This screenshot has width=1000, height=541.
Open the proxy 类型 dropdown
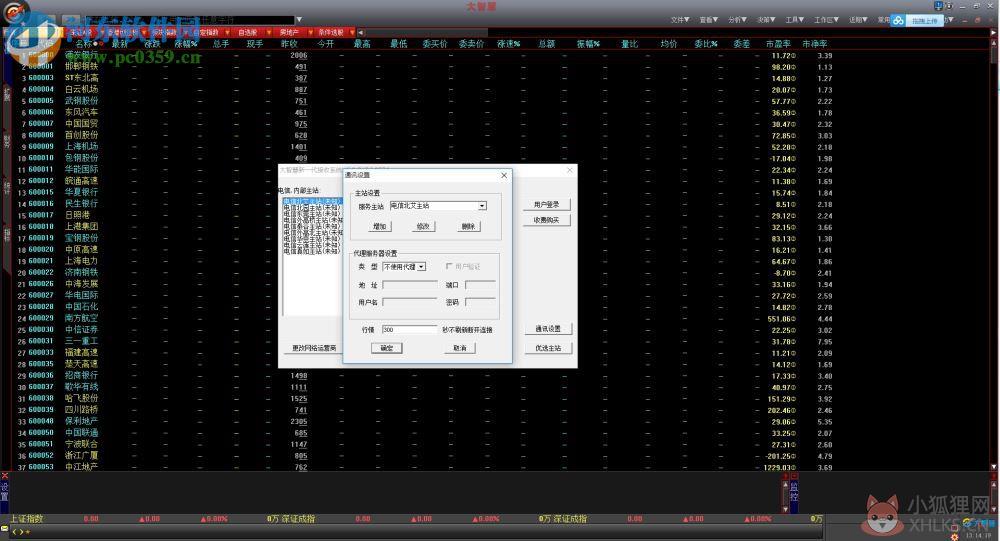pos(422,267)
